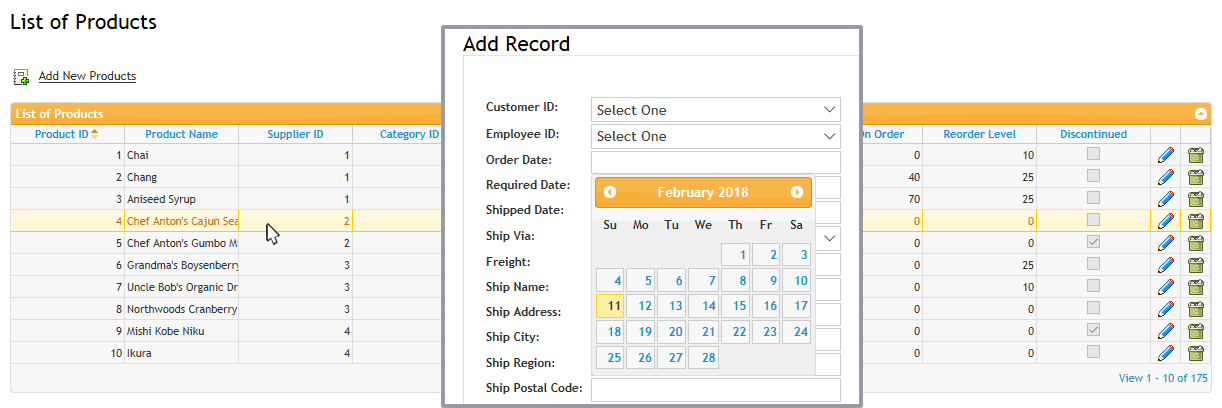Open the Customer ID dropdown
1222x408 pixels.
716,110
